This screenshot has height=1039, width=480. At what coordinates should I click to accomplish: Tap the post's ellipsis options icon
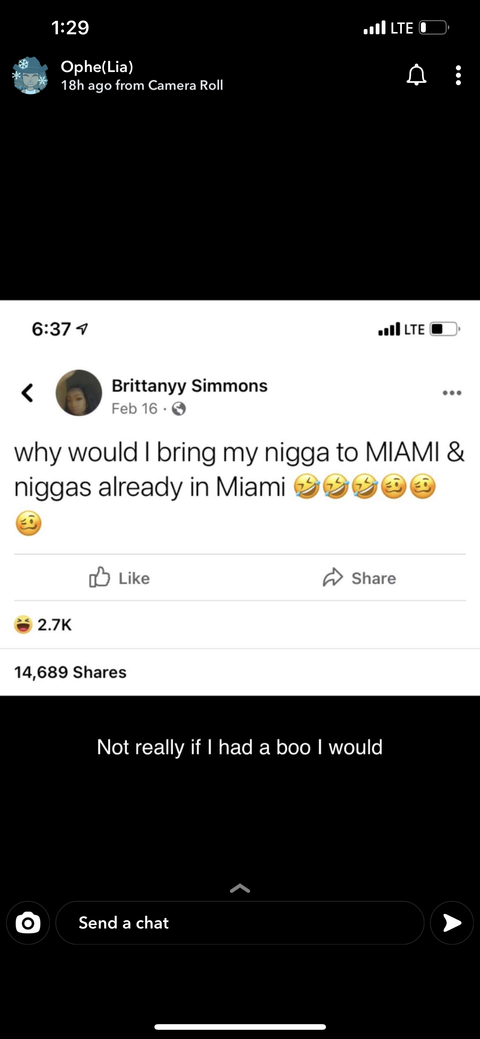[451, 393]
